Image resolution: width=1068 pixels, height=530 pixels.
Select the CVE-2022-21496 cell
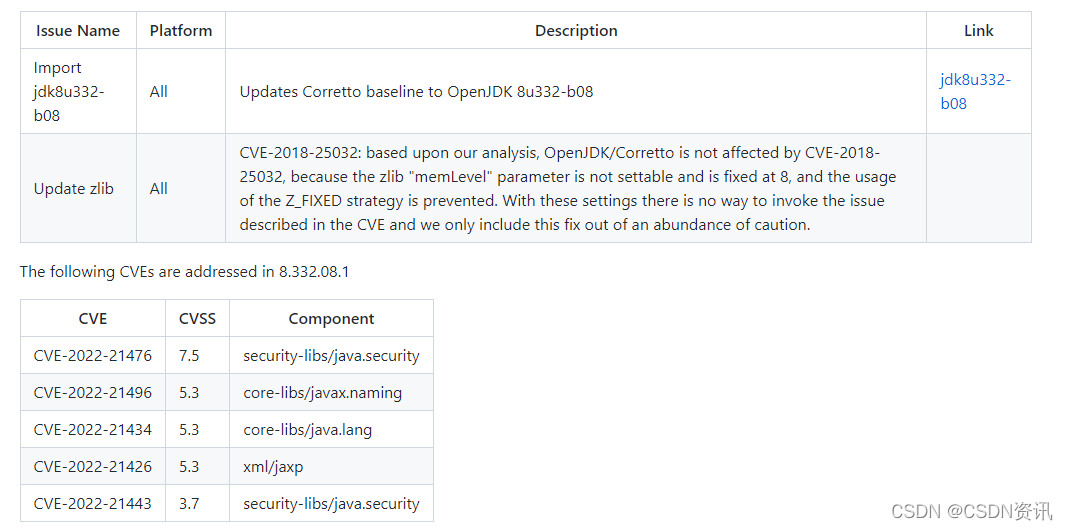[93, 392]
